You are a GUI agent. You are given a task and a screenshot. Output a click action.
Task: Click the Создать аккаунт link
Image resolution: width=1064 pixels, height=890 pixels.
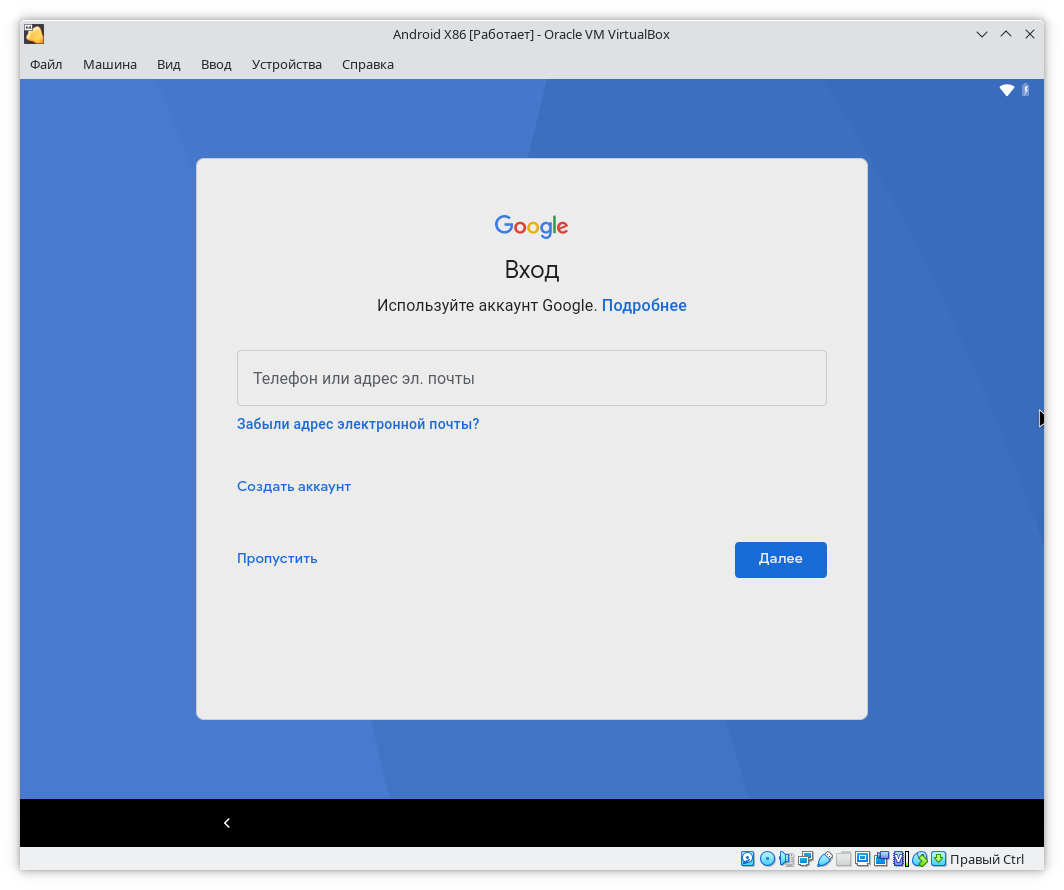(294, 487)
